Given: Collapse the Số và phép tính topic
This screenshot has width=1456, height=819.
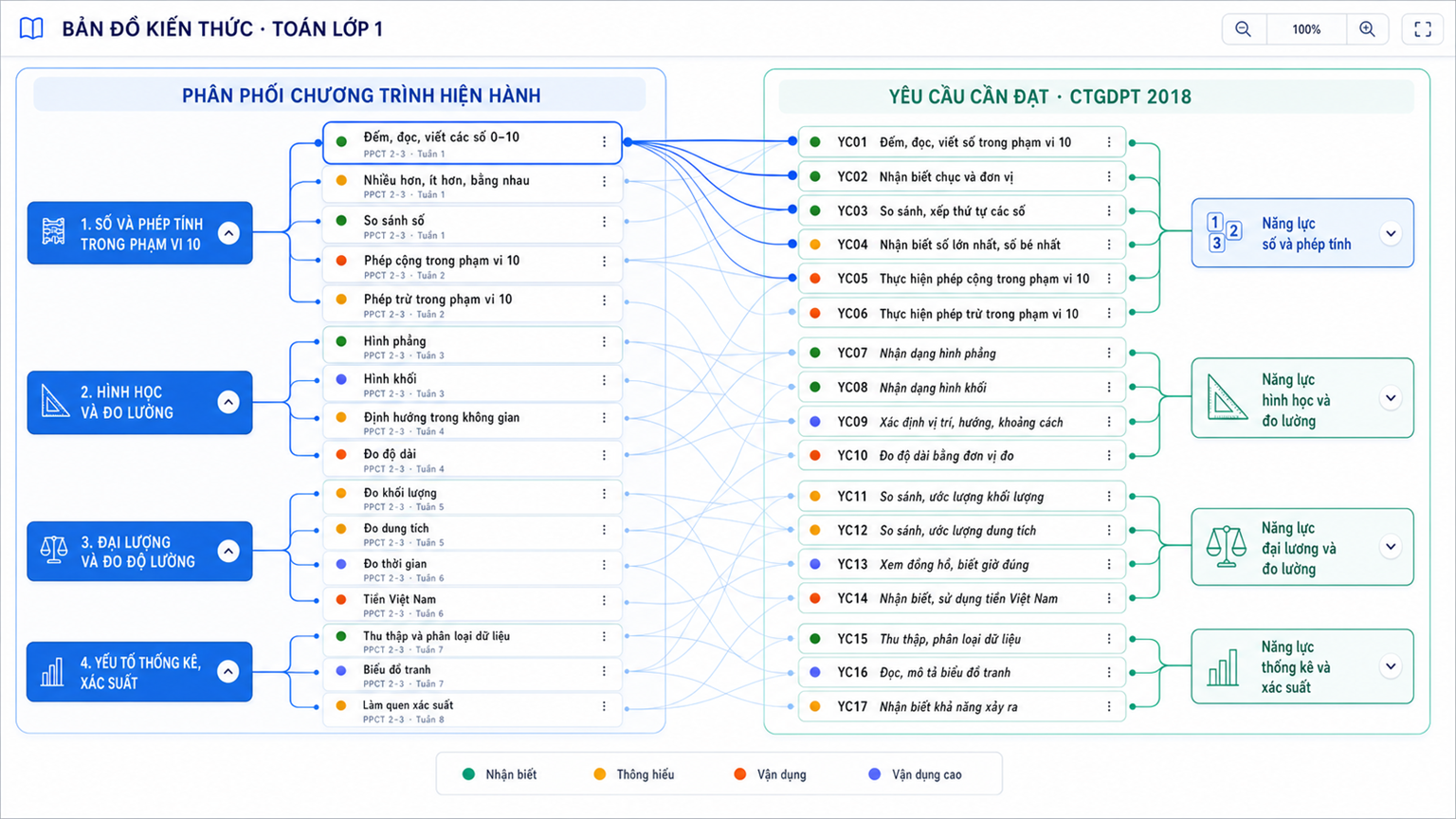Looking at the screenshot, I should 228,233.
